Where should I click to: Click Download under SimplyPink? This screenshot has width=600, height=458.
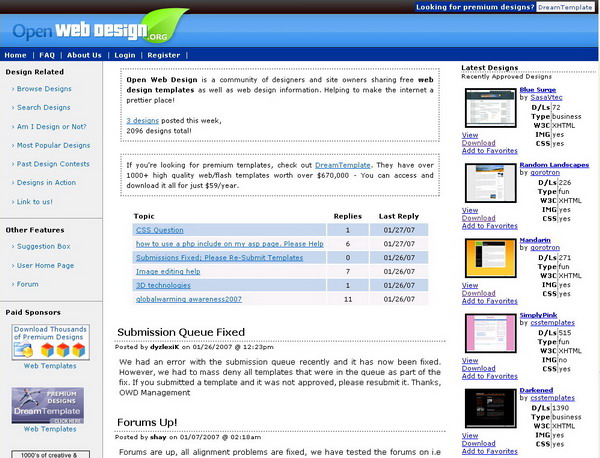(478, 368)
